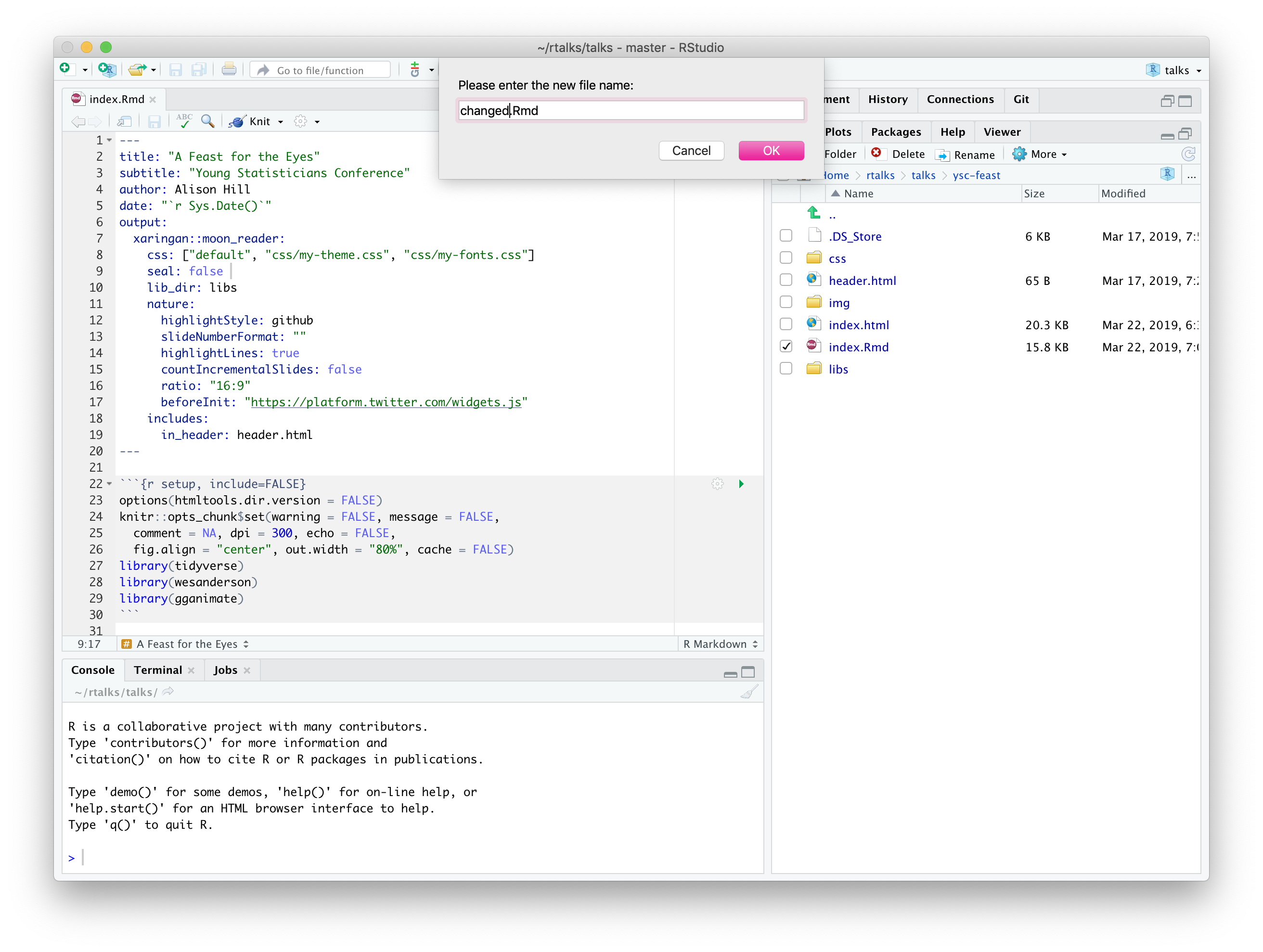Open the setup chunk options gear
Viewport: 1263px width, 952px height.
coord(717,484)
